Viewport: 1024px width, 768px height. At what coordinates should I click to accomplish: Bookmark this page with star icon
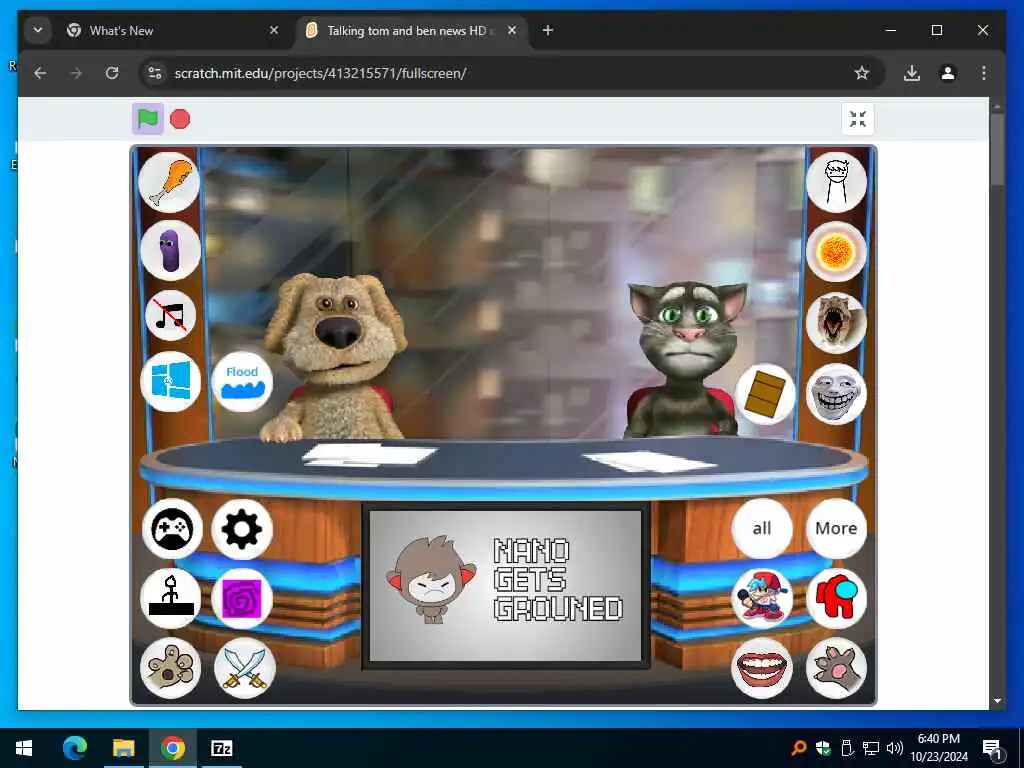(x=862, y=73)
